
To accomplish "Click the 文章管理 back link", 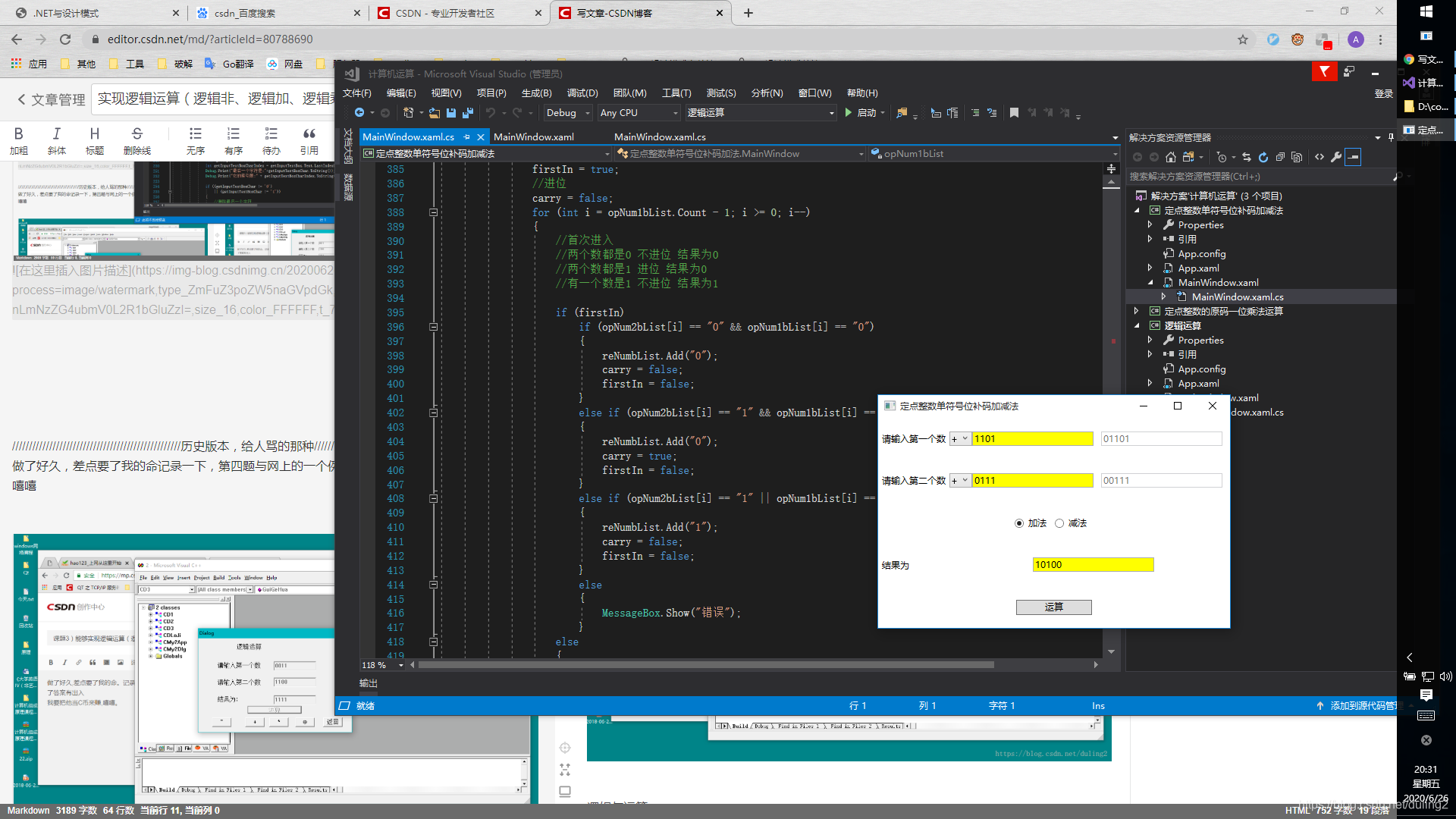I will tap(52, 99).
